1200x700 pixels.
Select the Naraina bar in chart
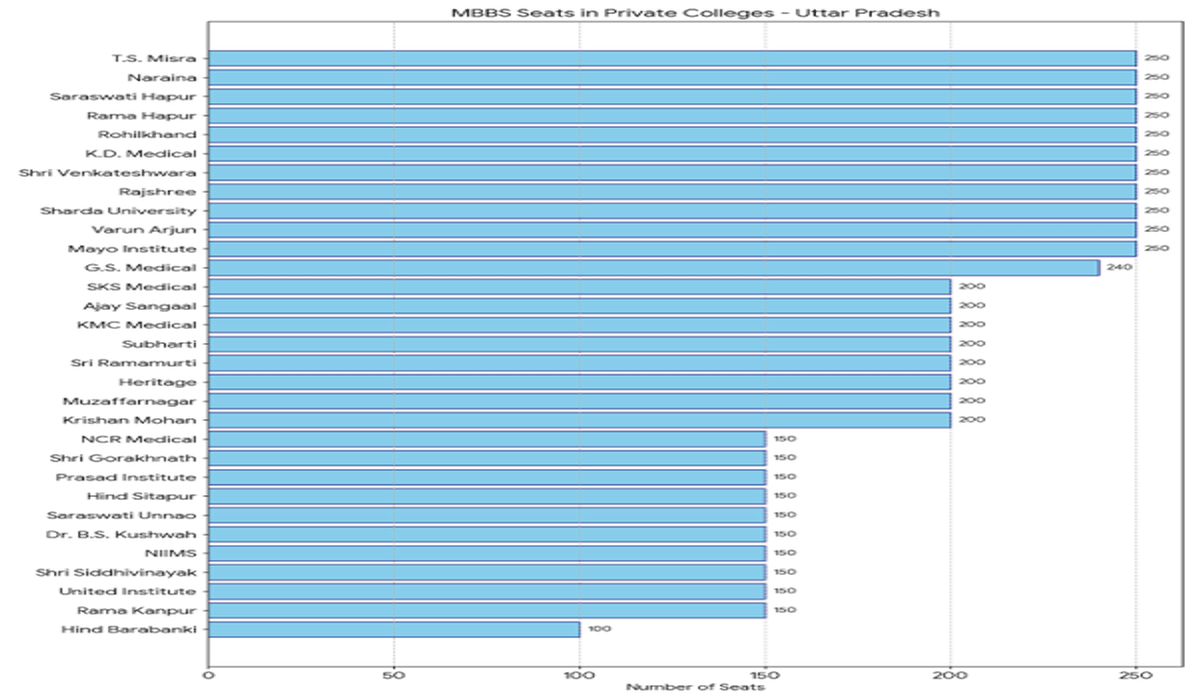pyautogui.click(x=672, y=77)
